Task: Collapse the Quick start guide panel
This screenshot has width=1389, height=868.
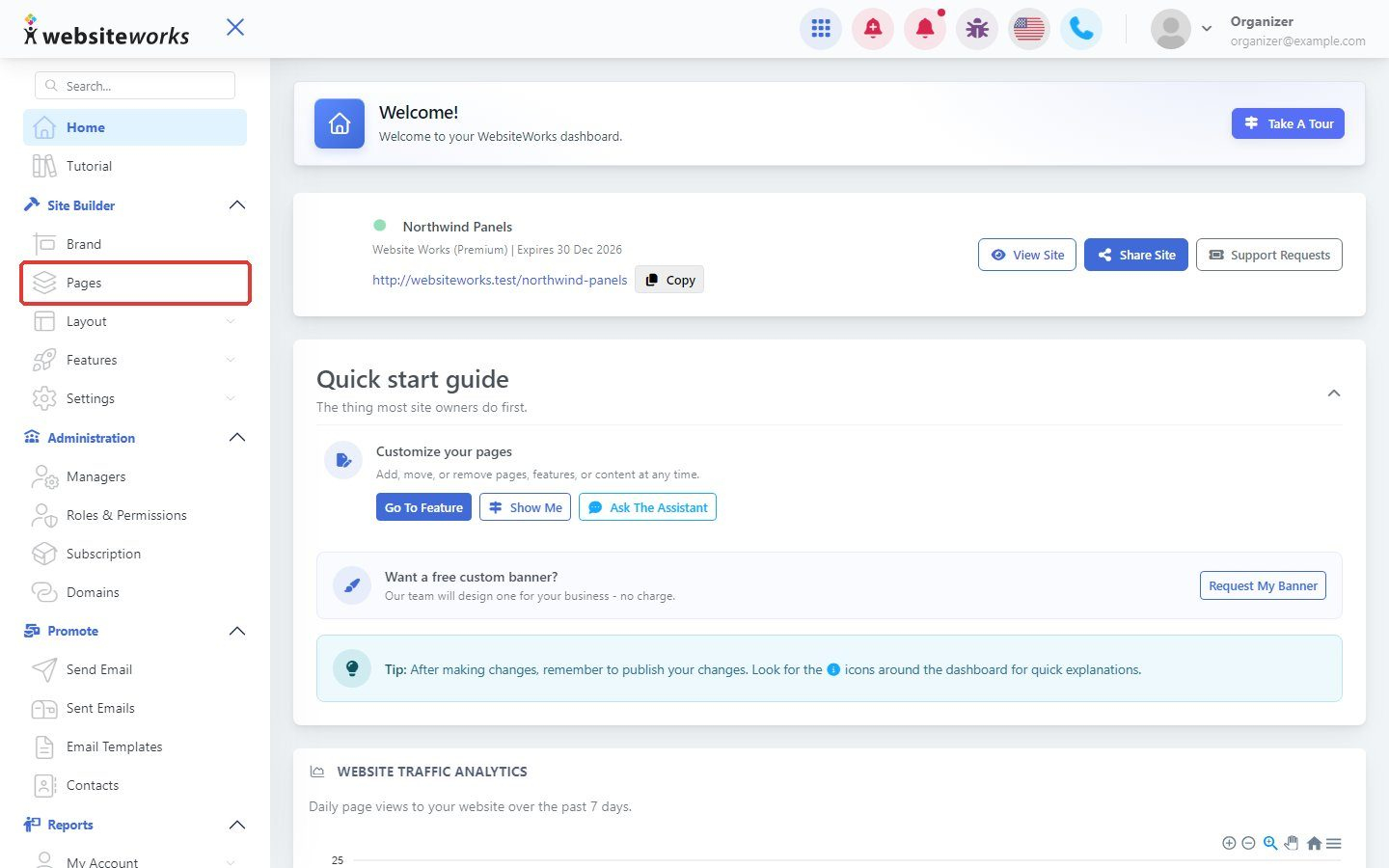Action: pos(1334,393)
